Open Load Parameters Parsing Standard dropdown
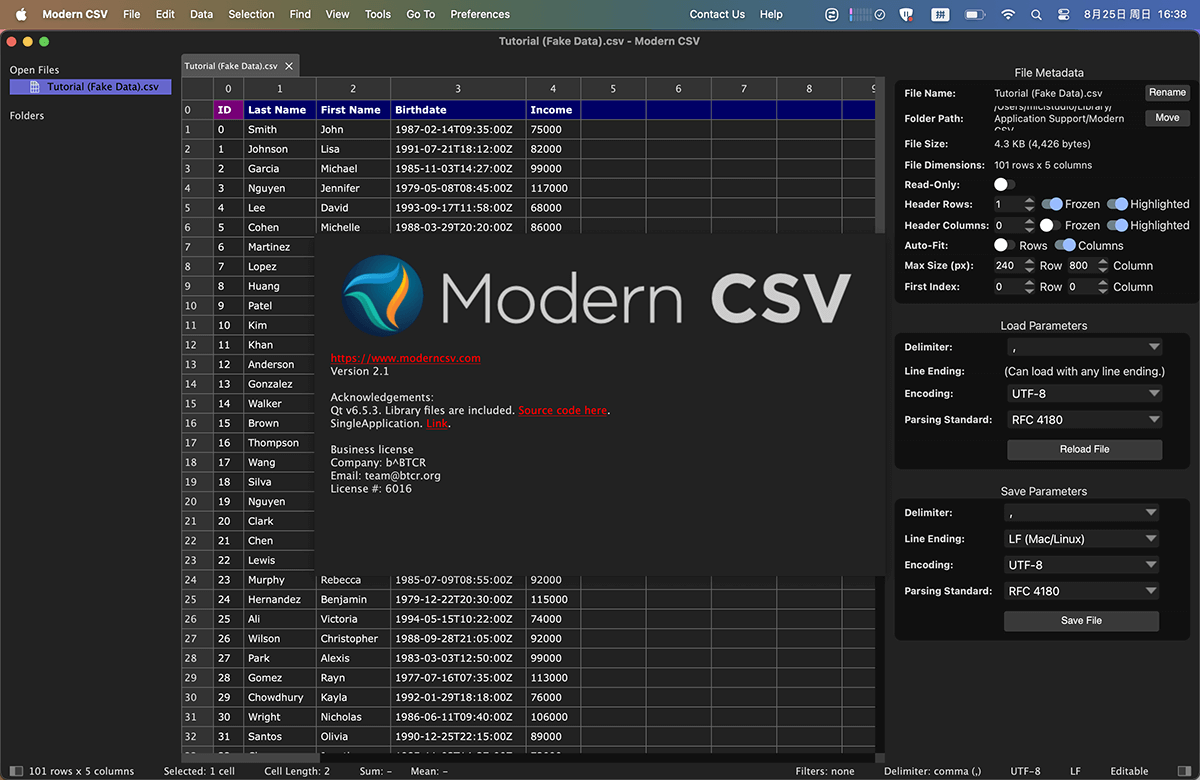The height and width of the screenshot is (780, 1200). [x=1085, y=420]
